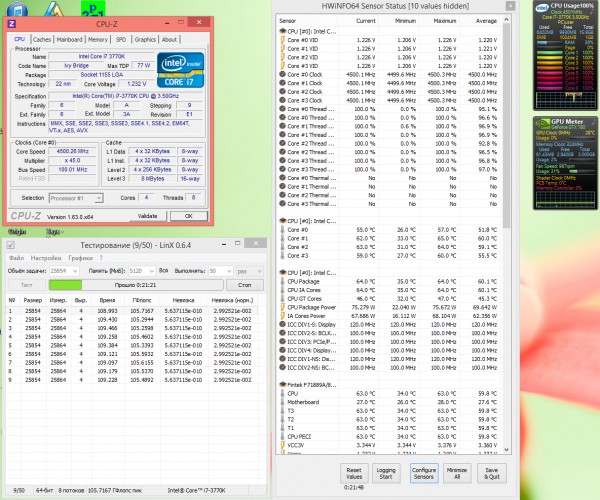600x500 pixels.
Task: Open the CPU tab in CPU-Z
Action: [19, 39]
